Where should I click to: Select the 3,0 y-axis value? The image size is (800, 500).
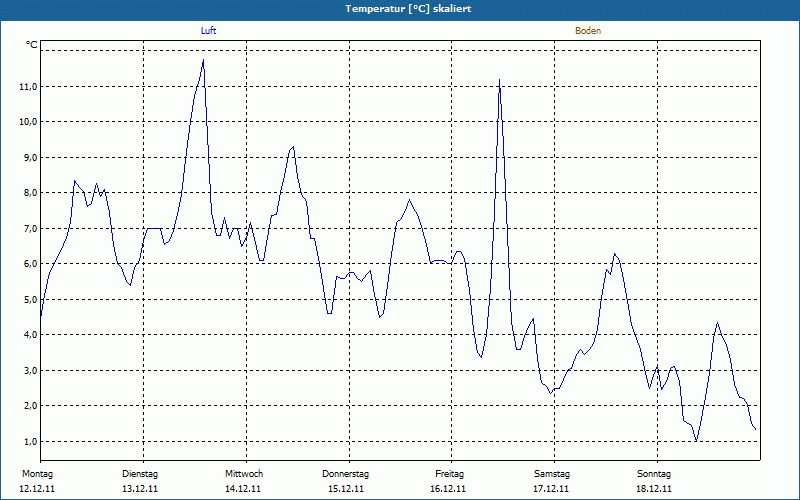pos(30,370)
